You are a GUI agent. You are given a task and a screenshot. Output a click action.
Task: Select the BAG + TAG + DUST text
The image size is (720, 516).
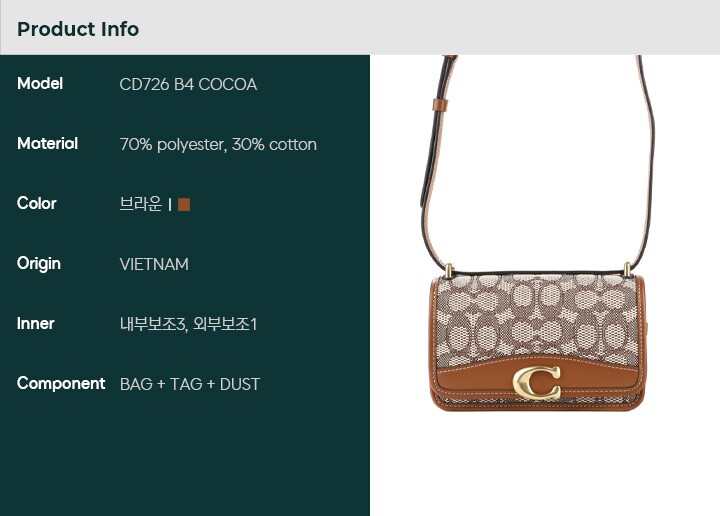coord(190,384)
